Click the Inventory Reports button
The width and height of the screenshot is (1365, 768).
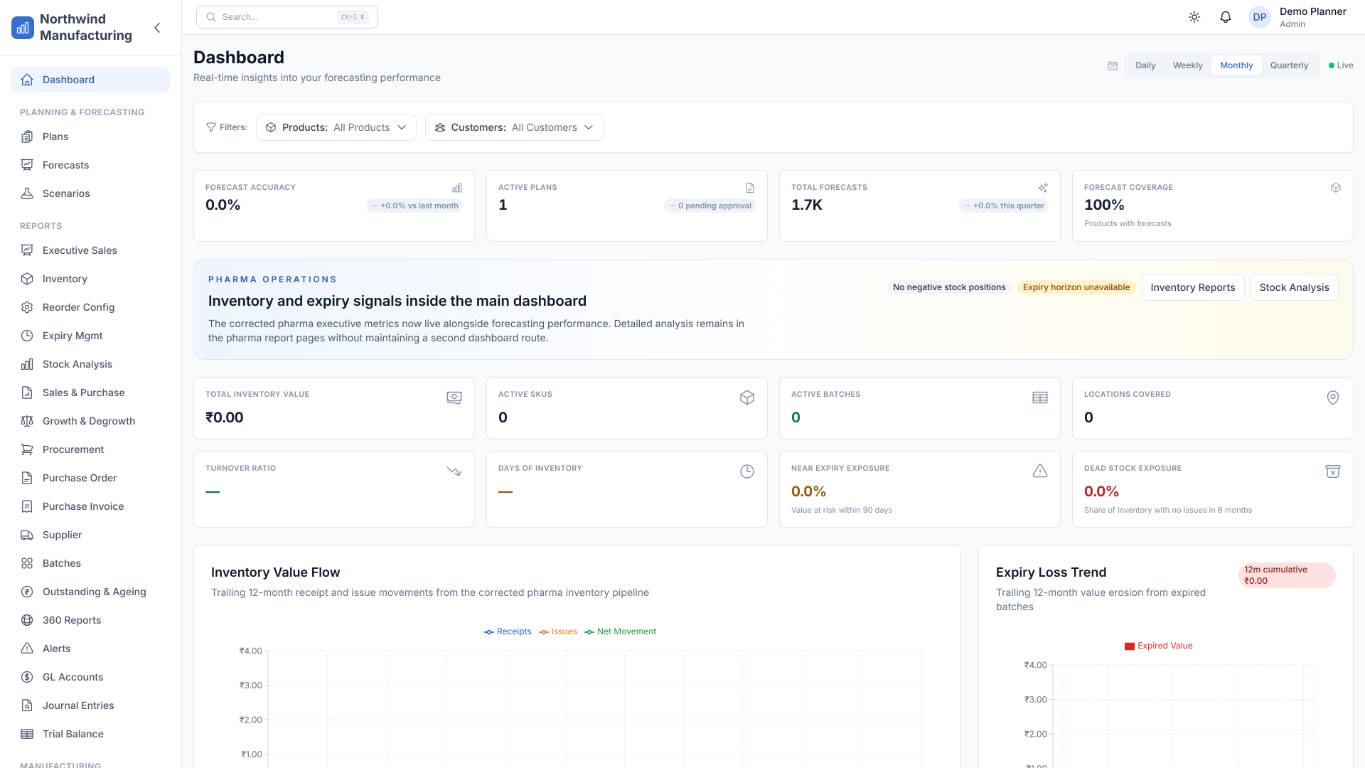pos(1193,287)
